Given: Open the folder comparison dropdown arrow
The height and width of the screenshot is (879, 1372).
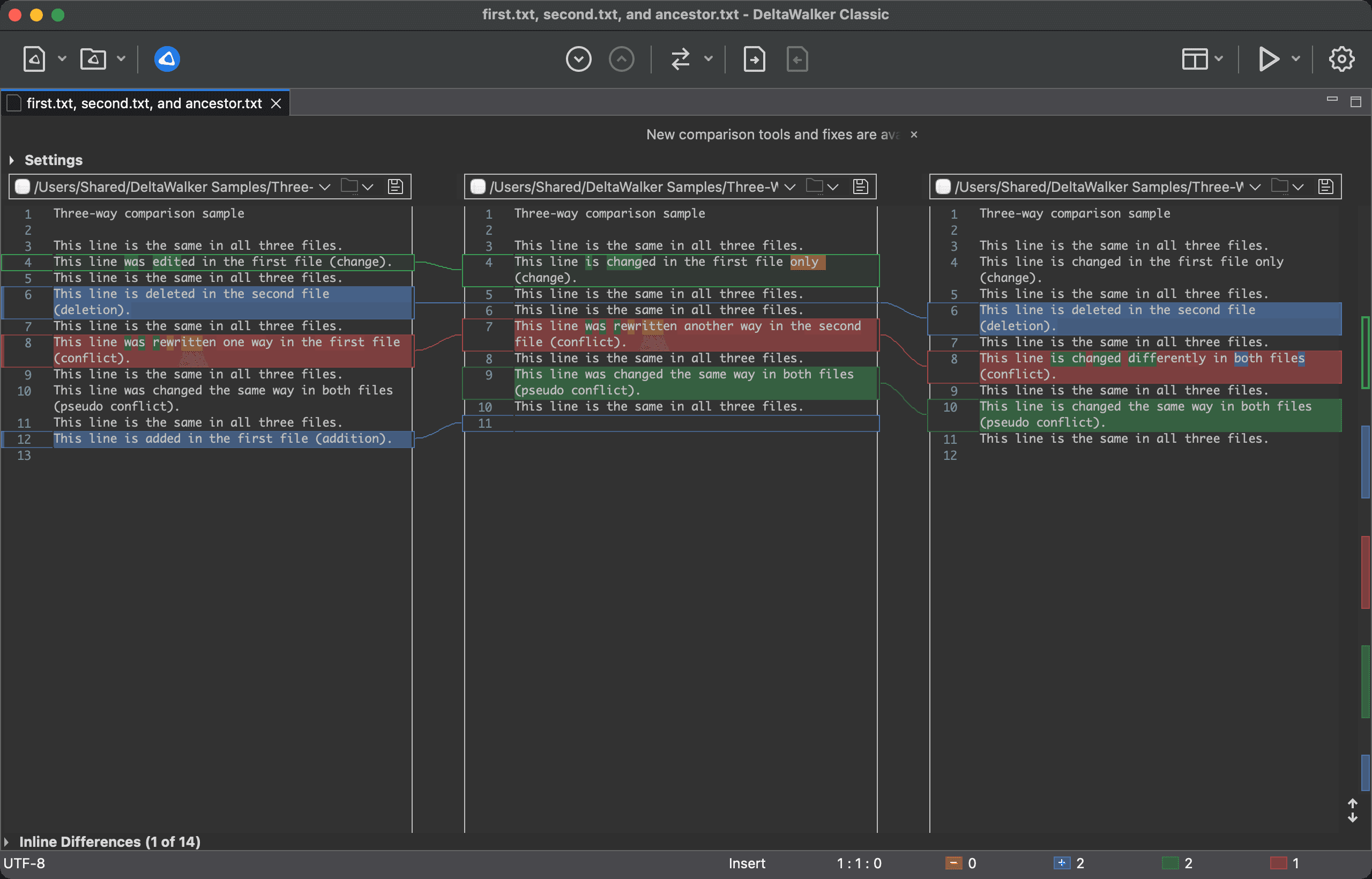Looking at the screenshot, I should [121, 59].
